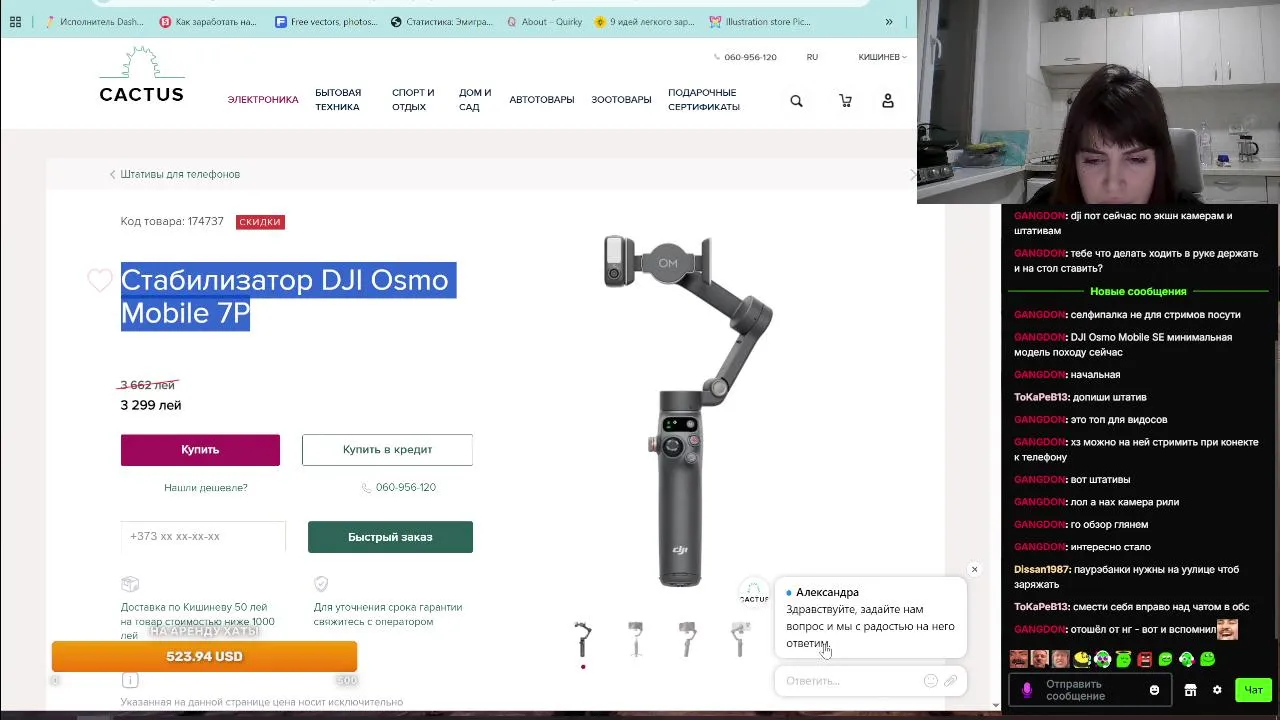Go back to Штативы для телефонов
1280x720 pixels.
click(x=175, y=174)
